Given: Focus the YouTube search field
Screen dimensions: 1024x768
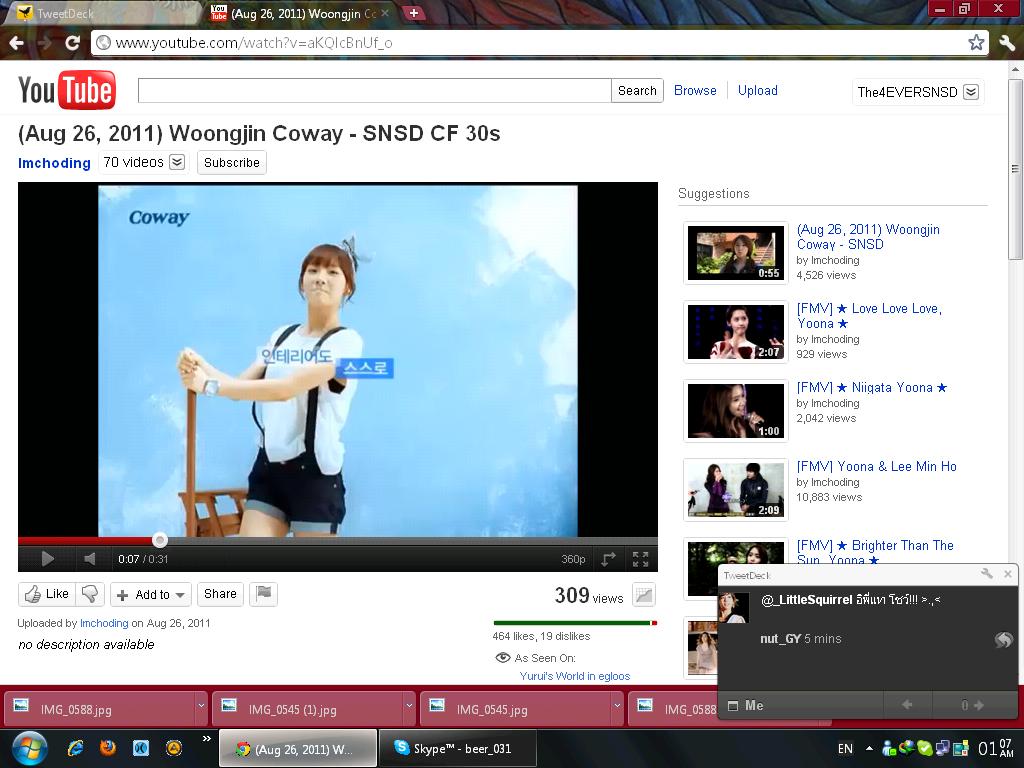Looking at the screenshot, I should pos(374,91).
